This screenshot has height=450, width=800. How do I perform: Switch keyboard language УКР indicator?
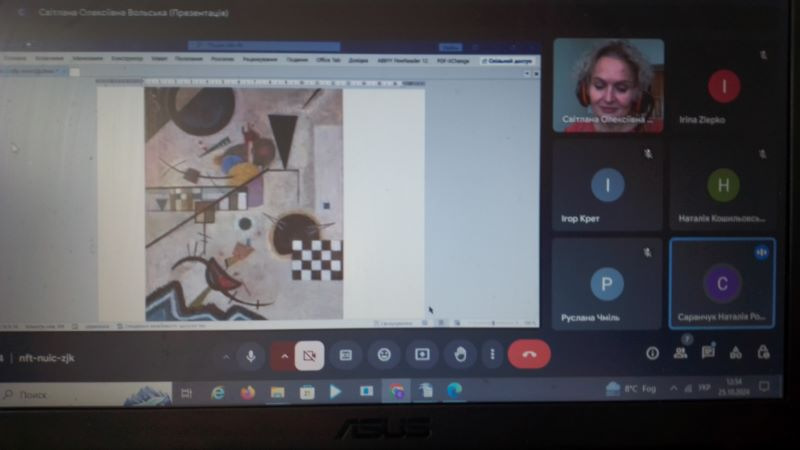pyautogui.click(x=705, y=388)
